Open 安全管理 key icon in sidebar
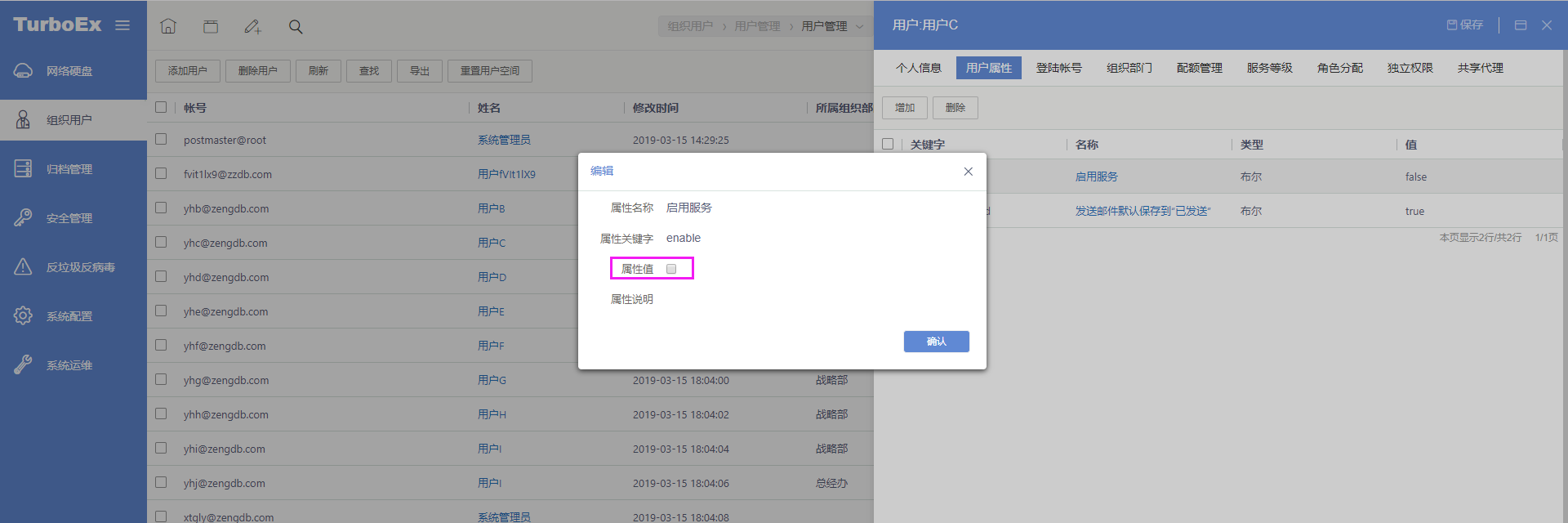Image resolution: width=1568 pixels, height=523 pixels. (23, 218)
